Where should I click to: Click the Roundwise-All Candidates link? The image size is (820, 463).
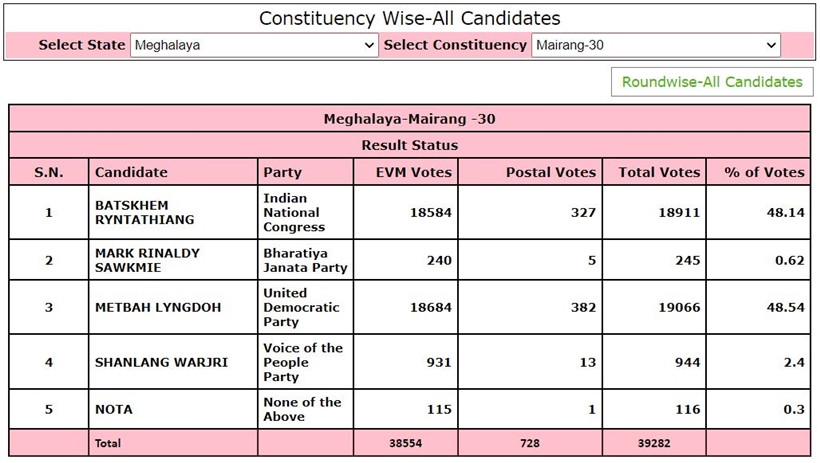pos(712,82)
